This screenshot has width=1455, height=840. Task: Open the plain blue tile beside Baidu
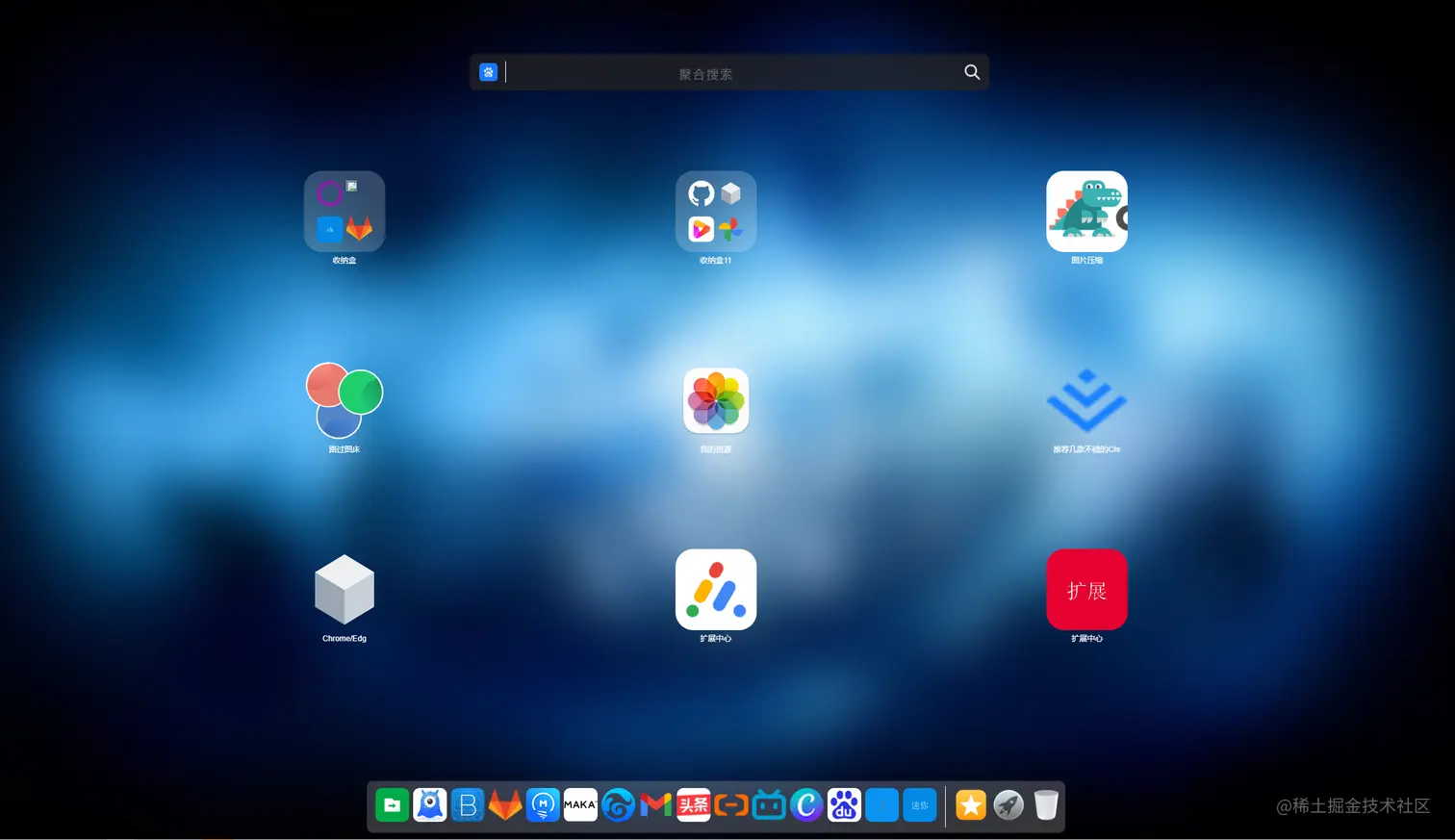tap(881, 805)
